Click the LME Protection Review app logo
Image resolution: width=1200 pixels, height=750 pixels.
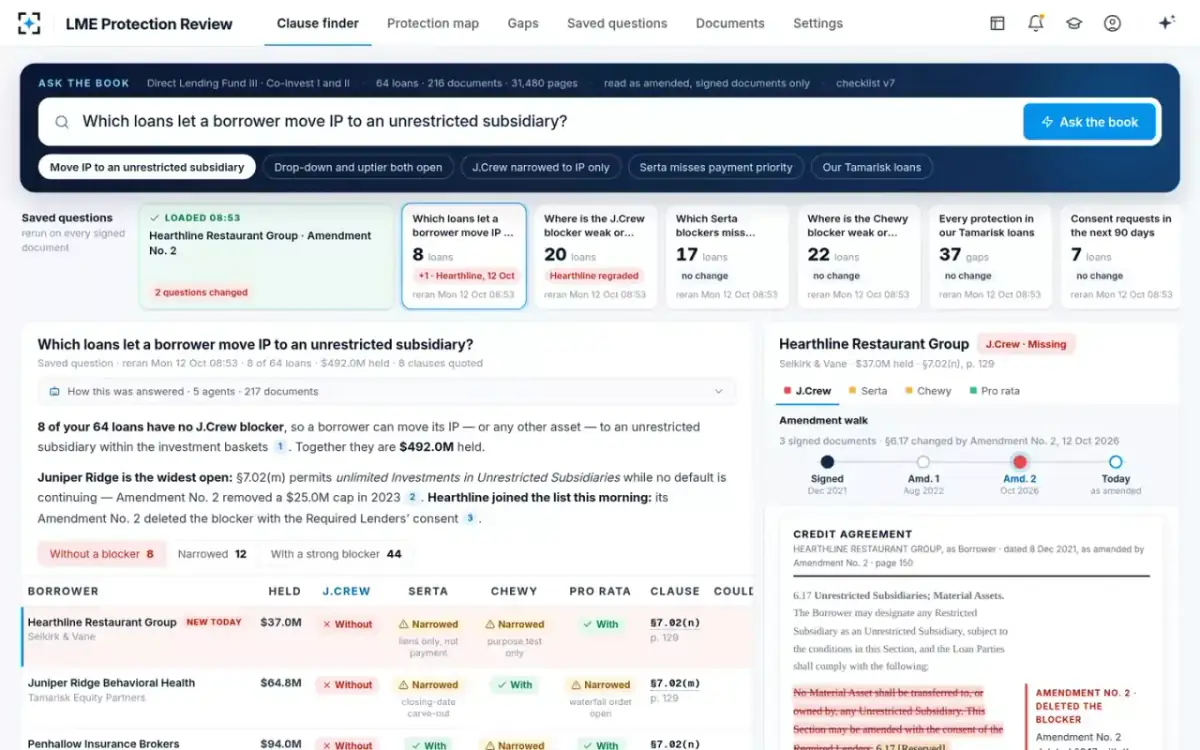point(30,23)
